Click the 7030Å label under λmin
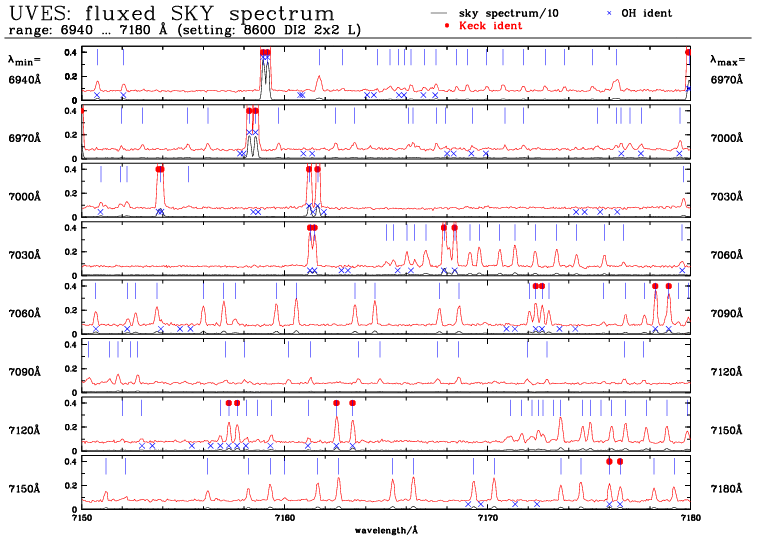 point(24,254)
